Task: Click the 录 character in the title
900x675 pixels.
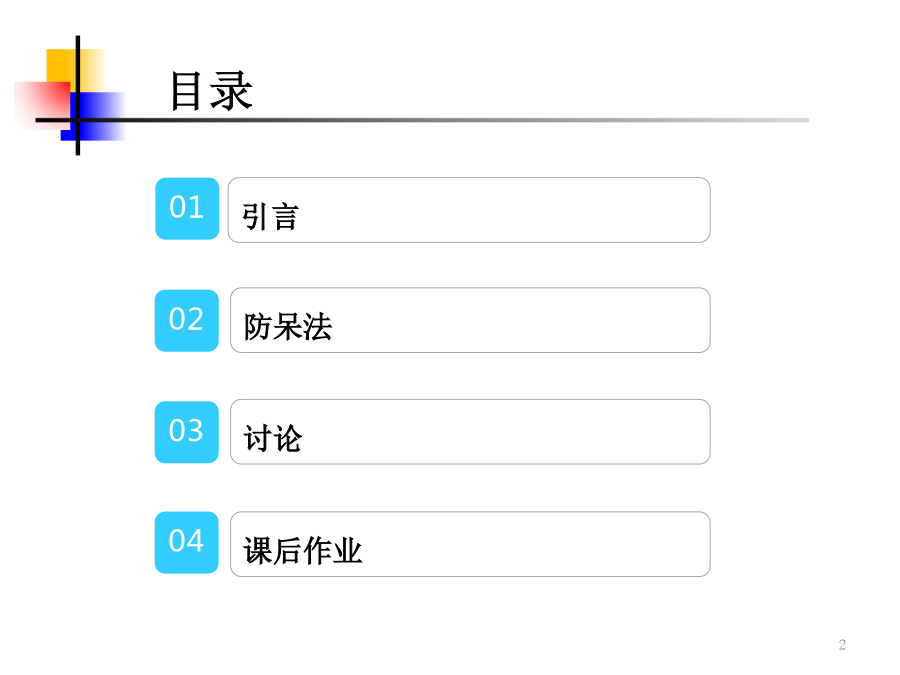Action: [231, 91]
